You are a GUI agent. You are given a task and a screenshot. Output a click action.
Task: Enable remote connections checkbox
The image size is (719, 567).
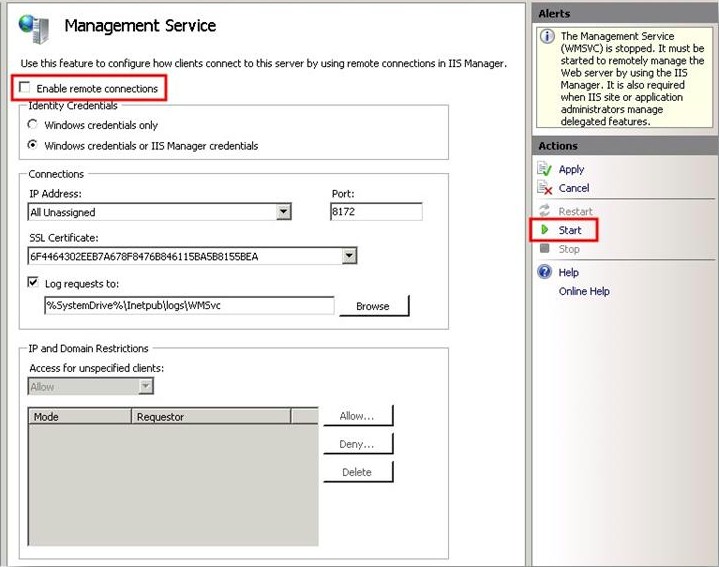click(24, 87)
